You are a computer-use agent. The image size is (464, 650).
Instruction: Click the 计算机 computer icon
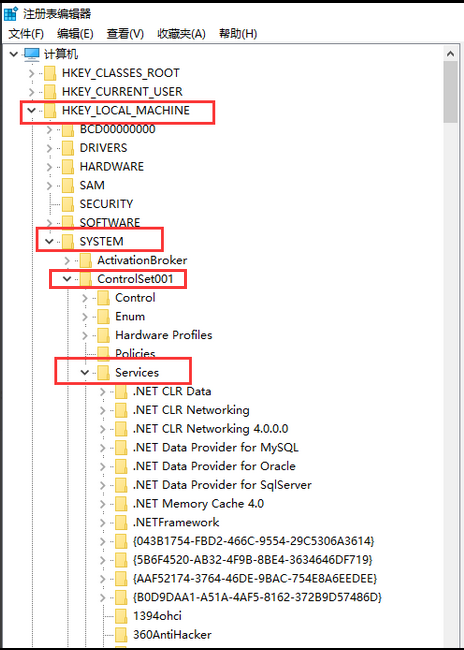(x=32, y=54)
